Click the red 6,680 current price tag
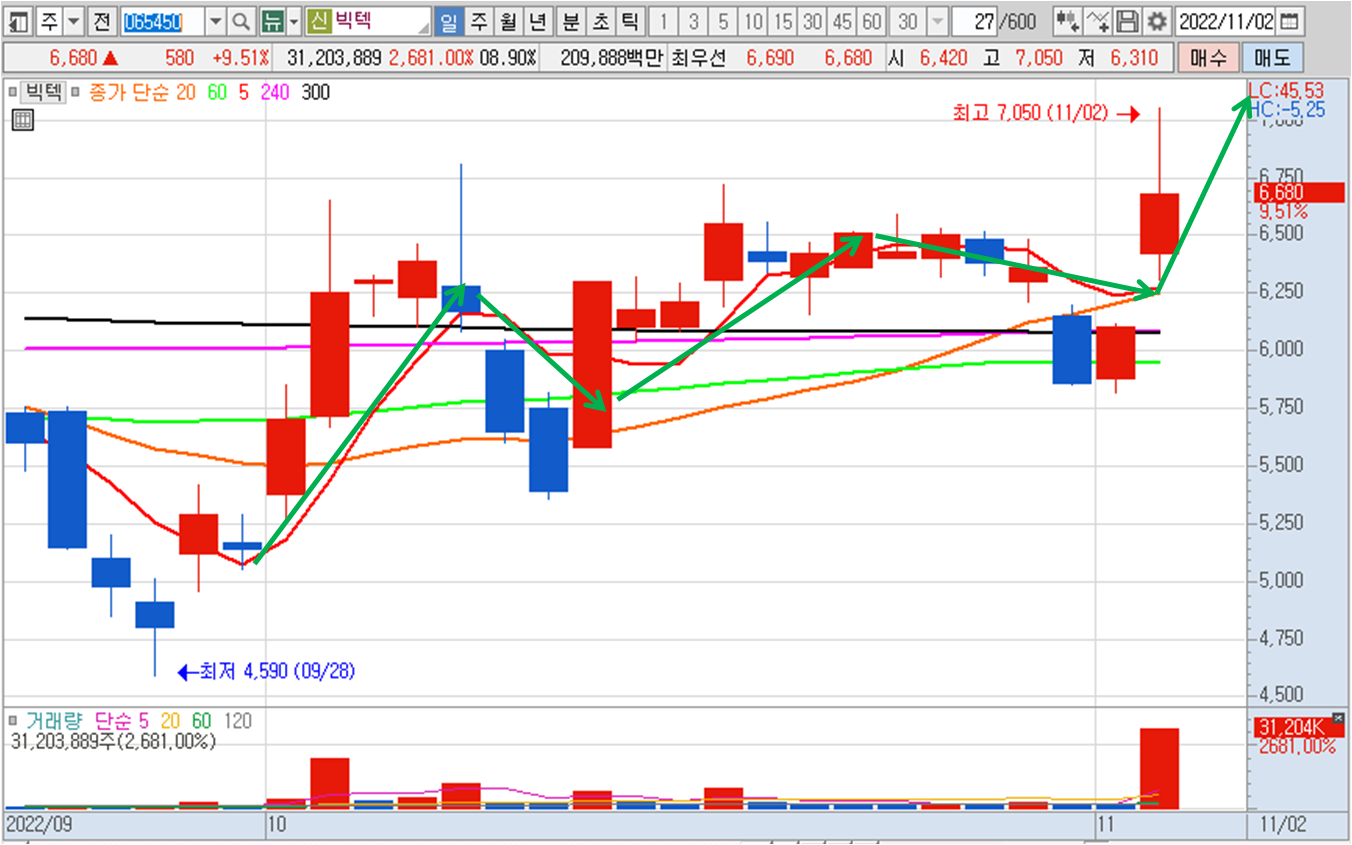 (1298, 193)
